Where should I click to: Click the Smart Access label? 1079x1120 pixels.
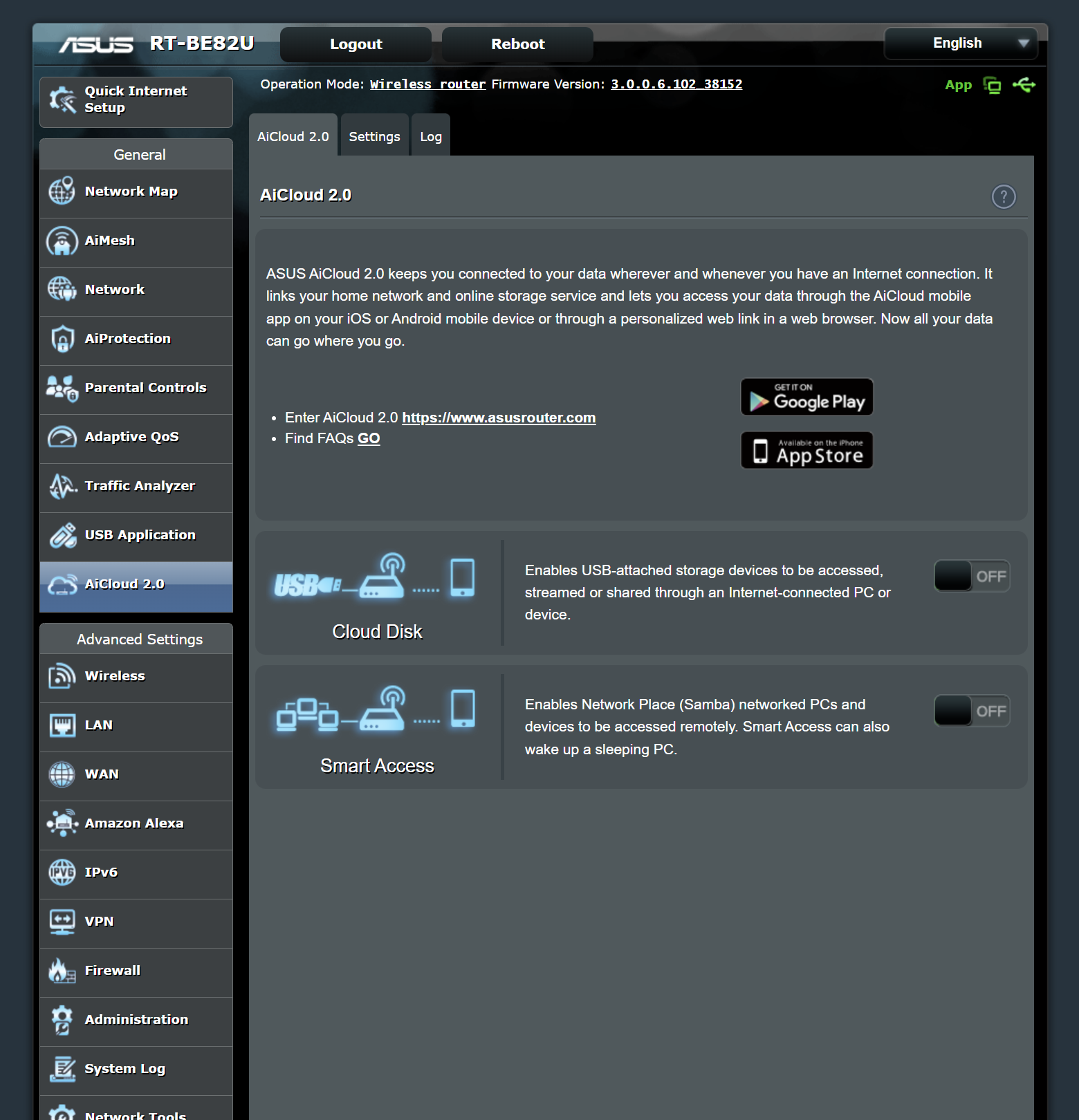(x=377, y=766)
